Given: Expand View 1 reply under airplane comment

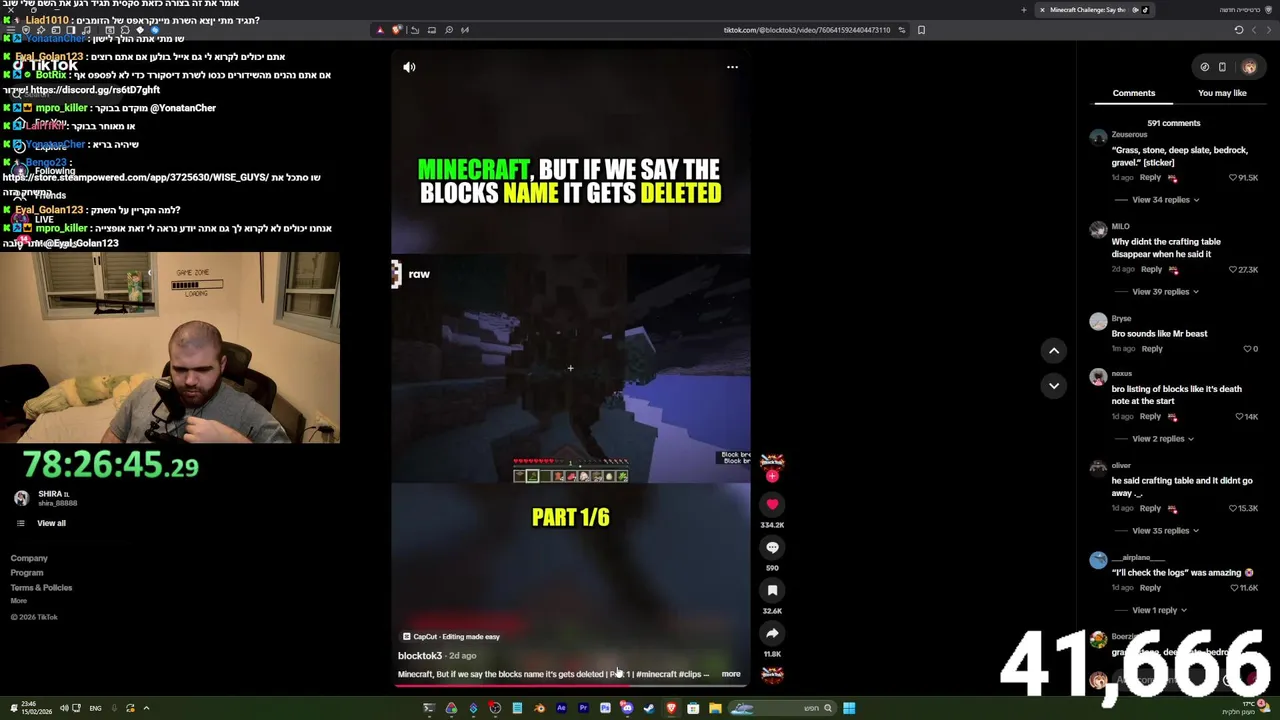Looking at the screenshot, I should [1159, 610].
